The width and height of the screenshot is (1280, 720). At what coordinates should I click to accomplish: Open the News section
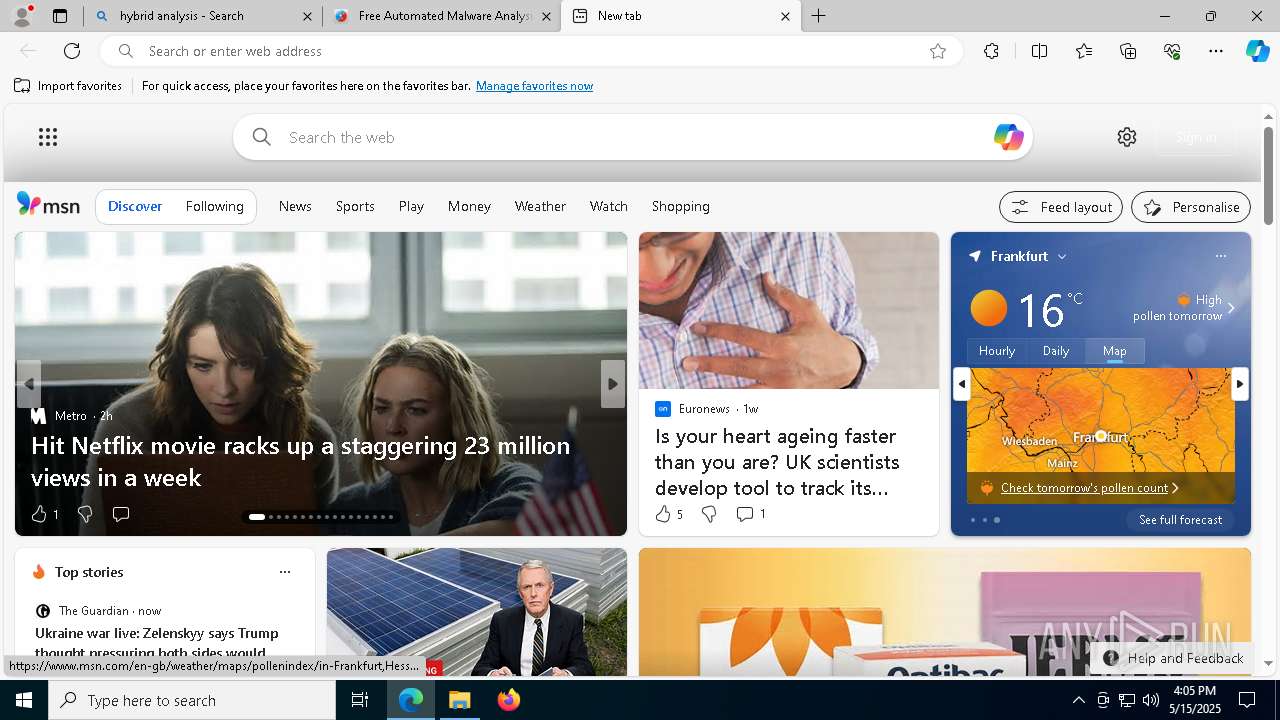click(295, 206)
